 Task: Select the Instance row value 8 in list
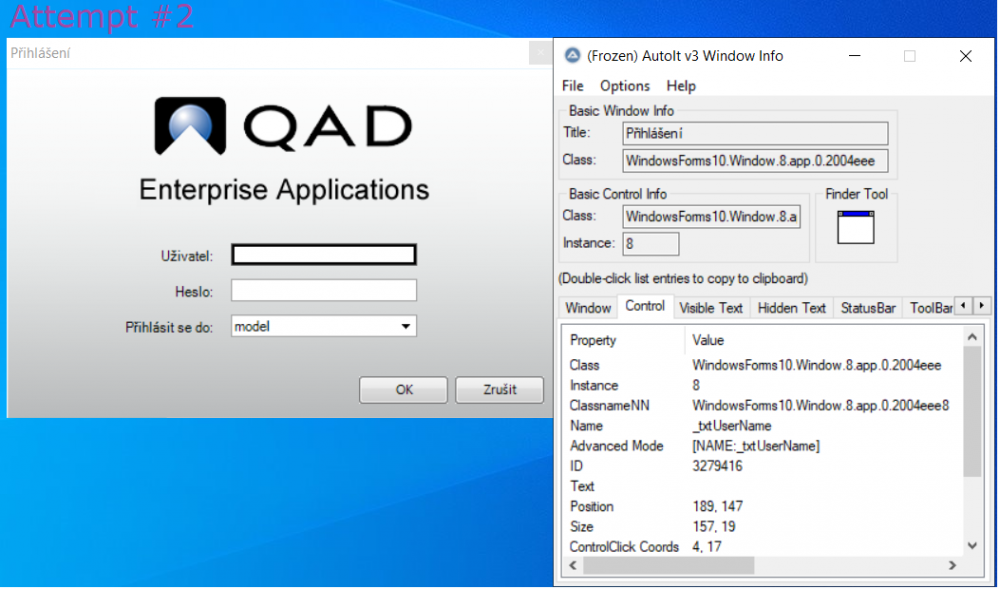click(696, 386)
